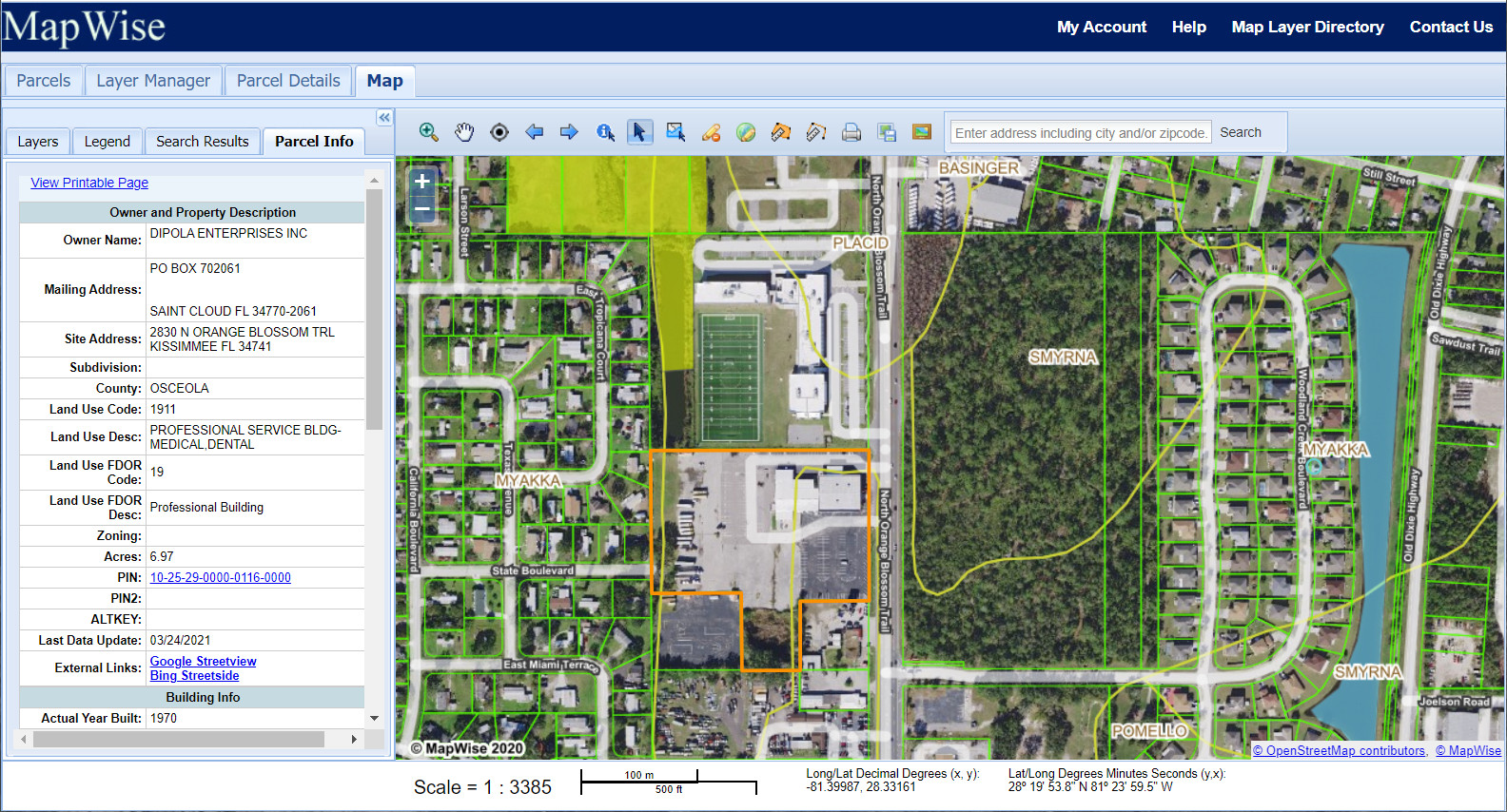Select the arrow pointer select tool
The width and height of the screenshot is (1507, 812).
(x=639, y=132)
